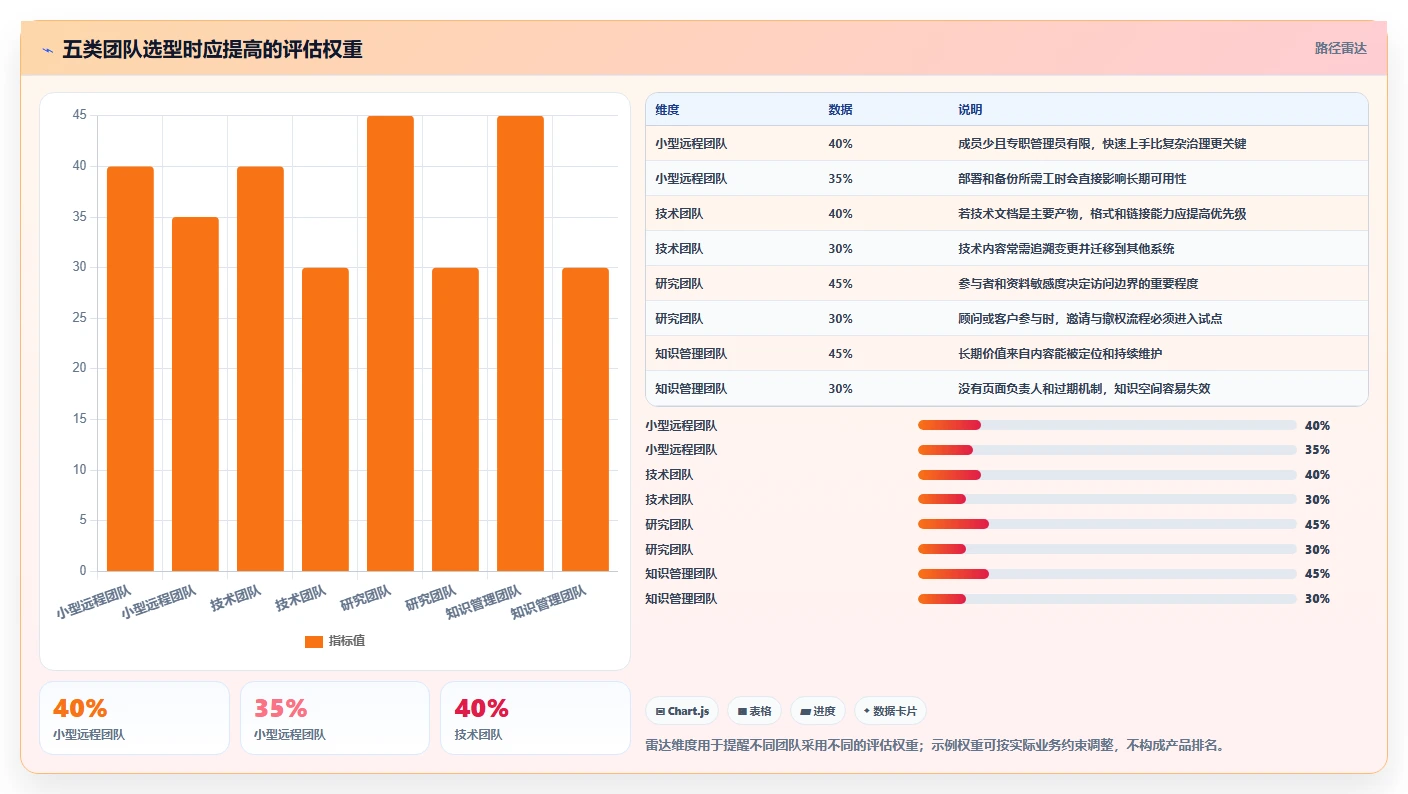Click the 知识管理团队 progress bar showing 30%

(x=1107, y=599)
